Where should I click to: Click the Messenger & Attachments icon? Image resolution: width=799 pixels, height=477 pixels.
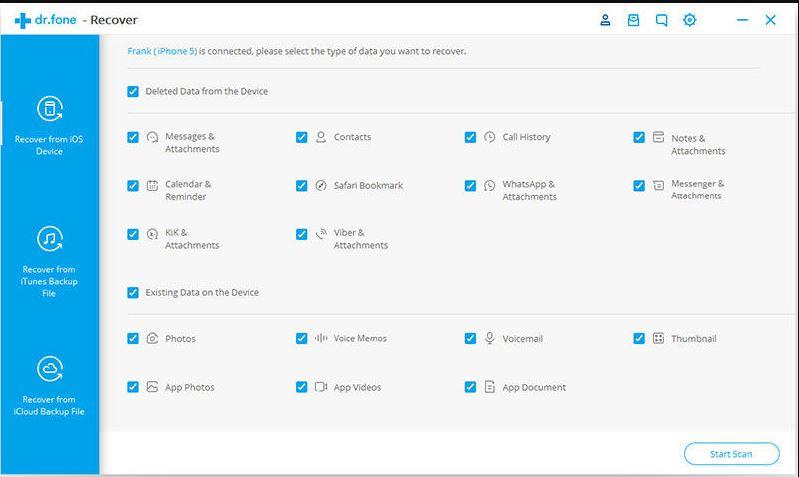[x=658, y=186]
